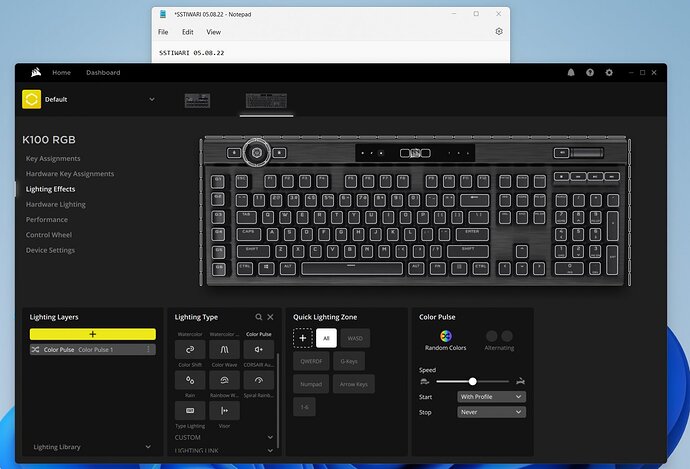Select the Color Wave lighting effect icon
The height and width of the screenshot is (469, 690).
coord(224,350)
